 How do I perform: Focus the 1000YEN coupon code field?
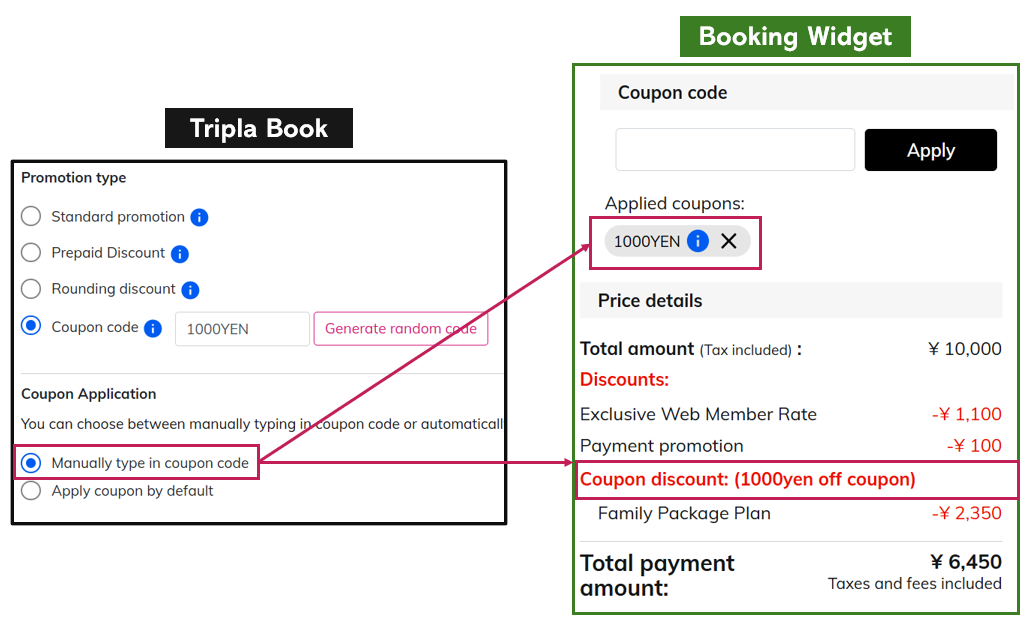242,329
